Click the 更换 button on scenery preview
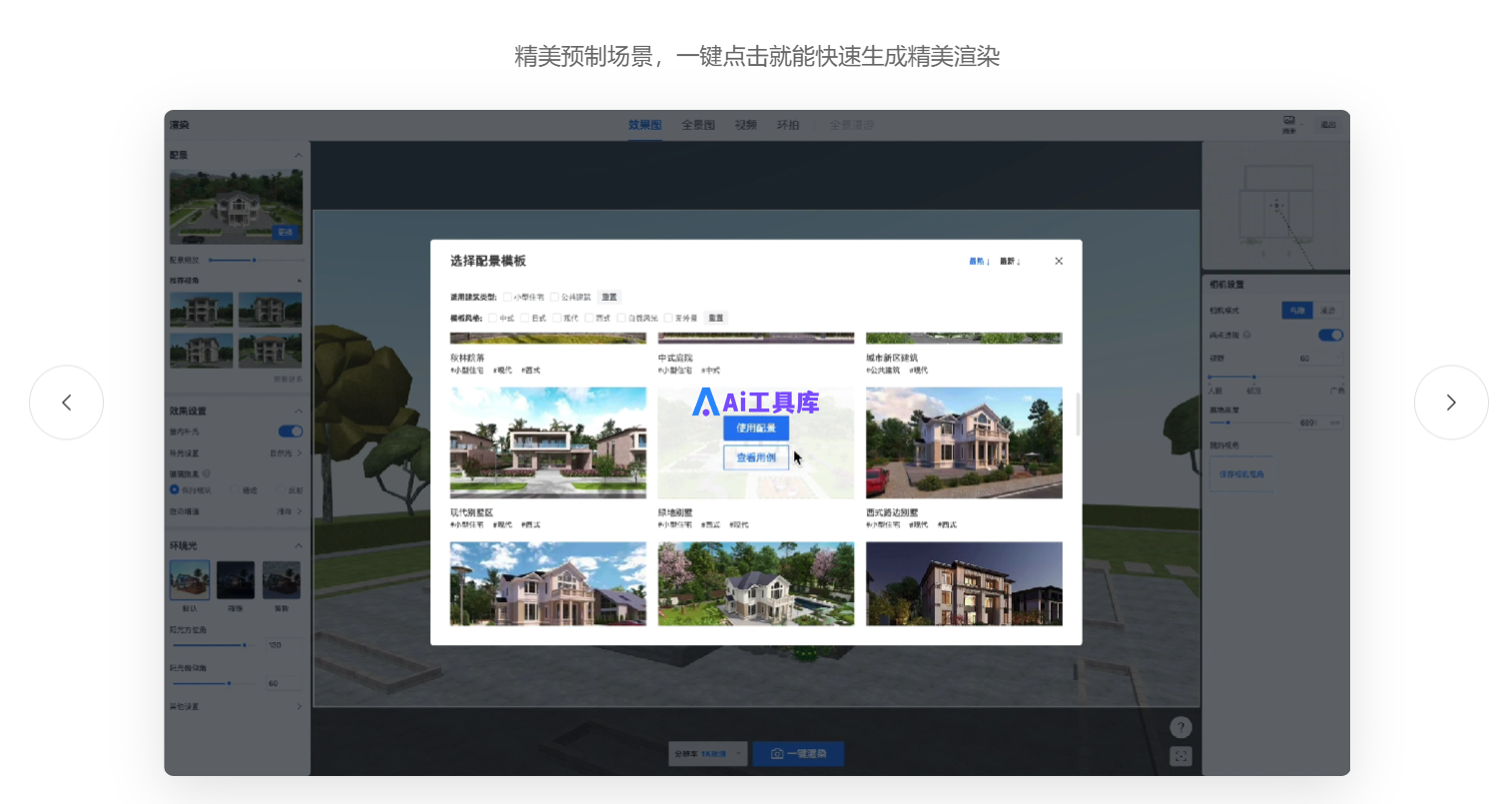Screen dimensions: 1512x804 286,232
